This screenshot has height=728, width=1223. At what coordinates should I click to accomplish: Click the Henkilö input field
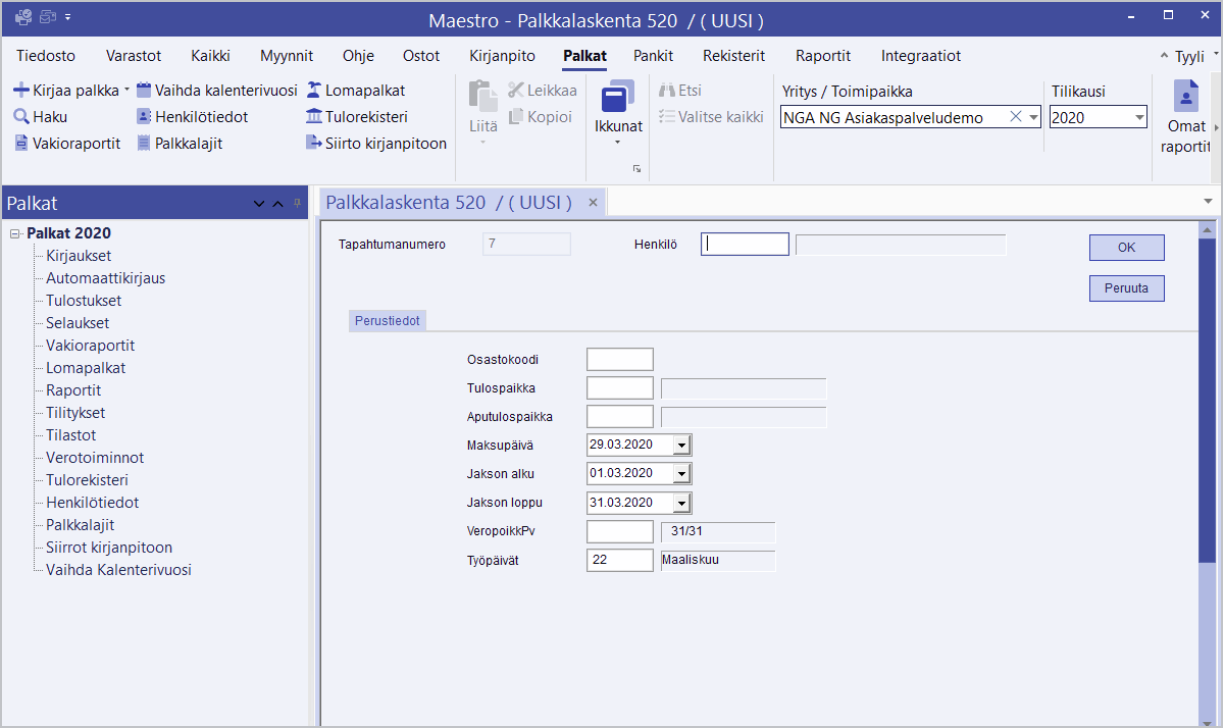[x=745, y=244]
